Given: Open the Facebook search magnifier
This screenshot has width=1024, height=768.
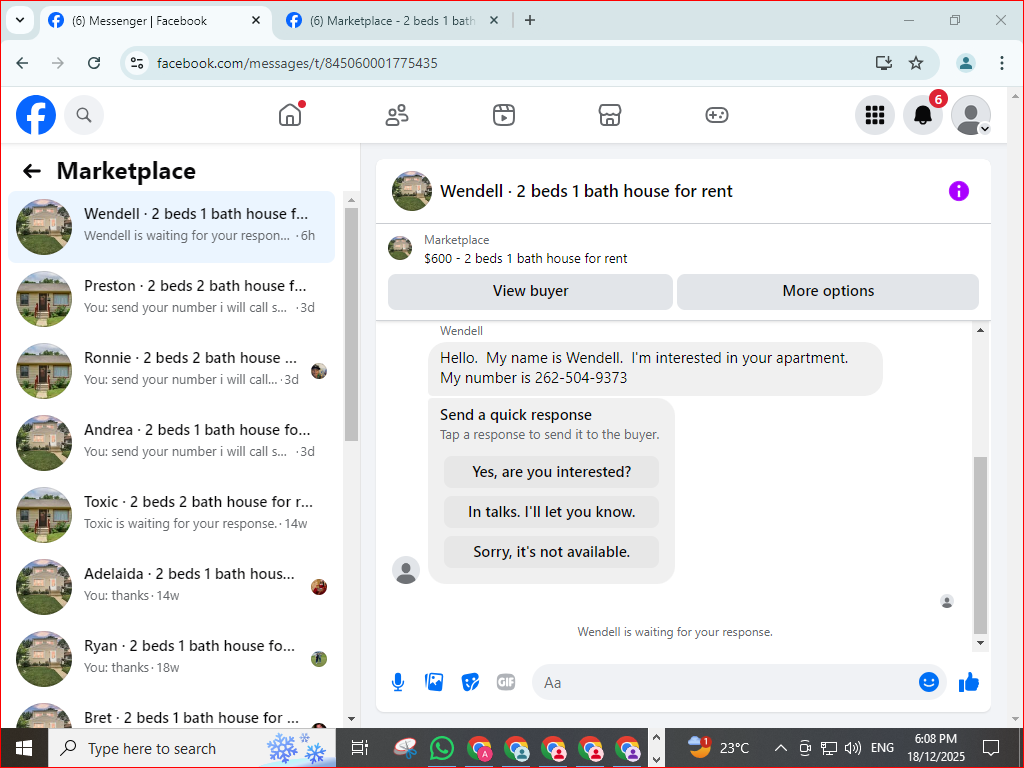Looking at the screenshot, I should tap(84, 115).
